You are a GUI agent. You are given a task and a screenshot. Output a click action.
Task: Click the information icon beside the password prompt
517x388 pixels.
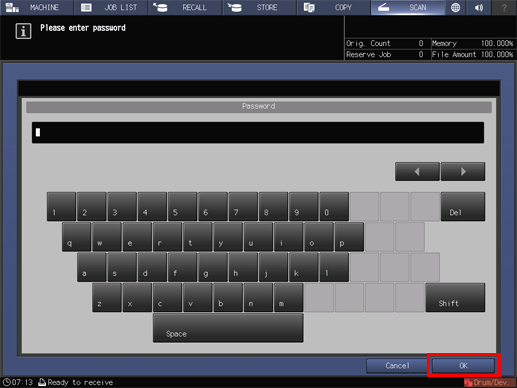tap(23, 31)
